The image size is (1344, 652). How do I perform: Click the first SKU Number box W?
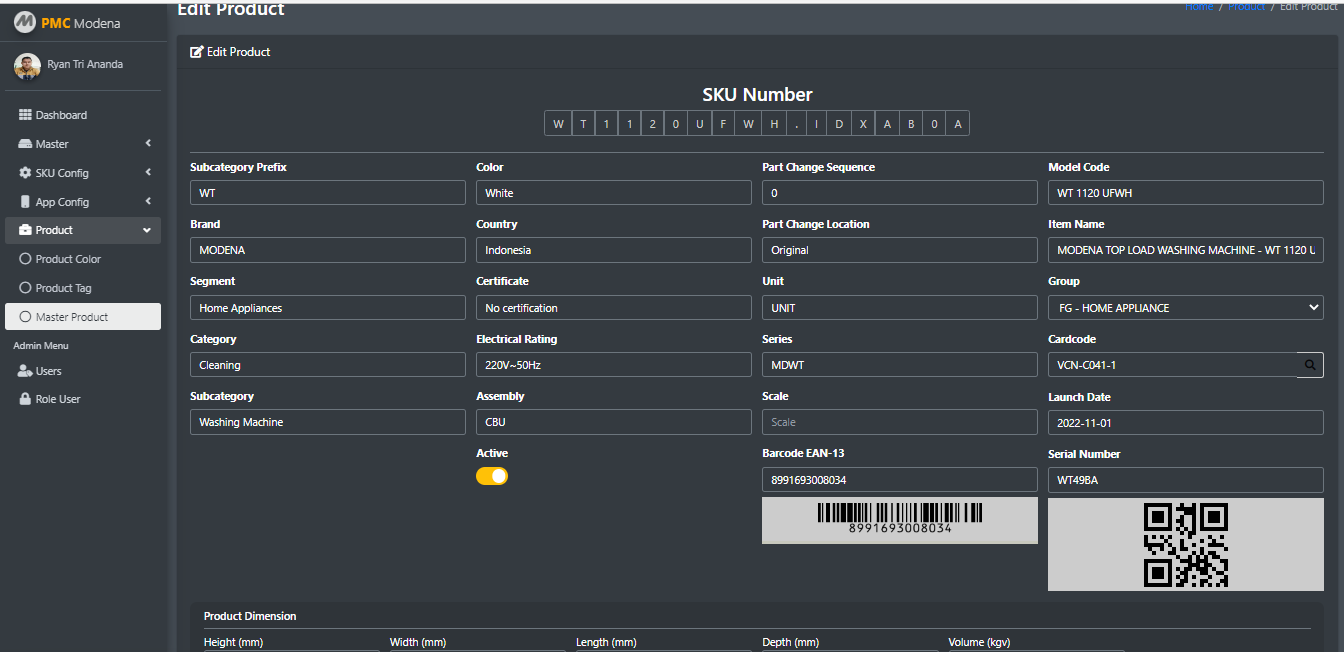coord(558,124)
